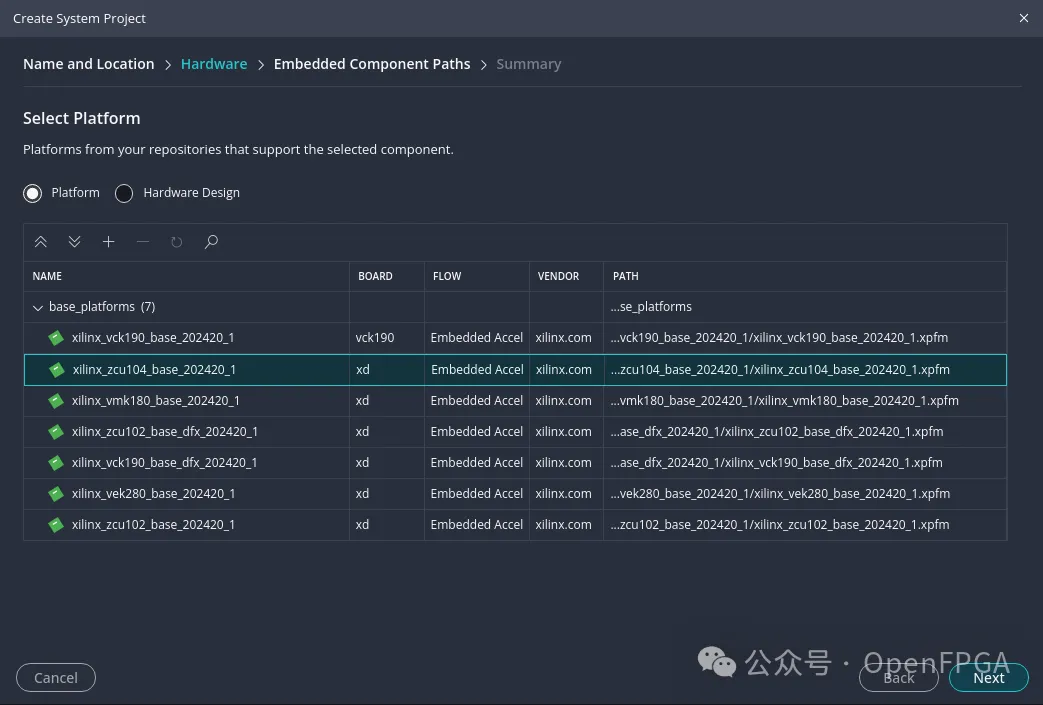Click the green icon beside xilinx_vek280_base_202420_1
The width and height of the screenshot is (1043, 705).
pos(56,494)
